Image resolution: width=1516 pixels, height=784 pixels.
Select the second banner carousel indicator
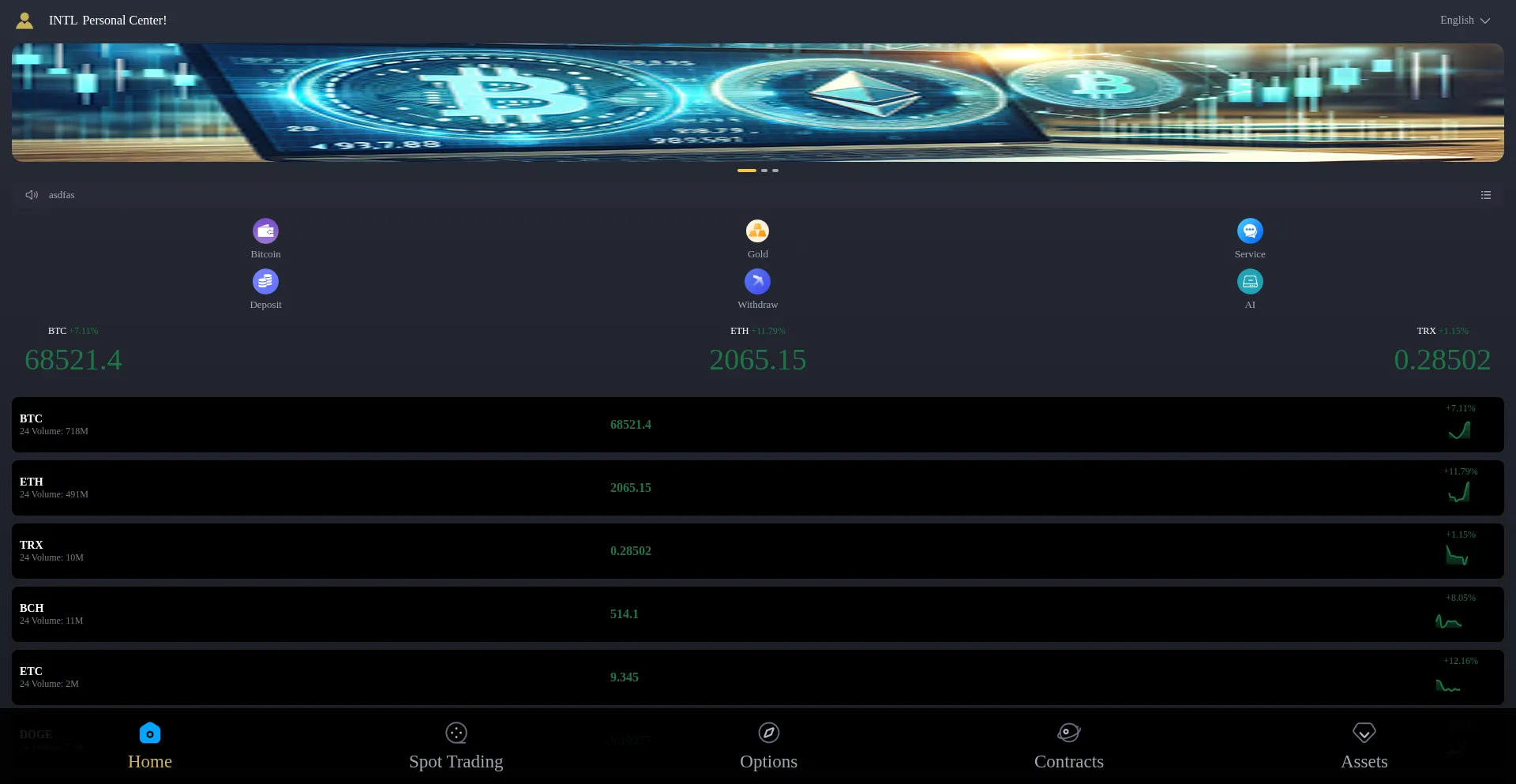[764, 171]
